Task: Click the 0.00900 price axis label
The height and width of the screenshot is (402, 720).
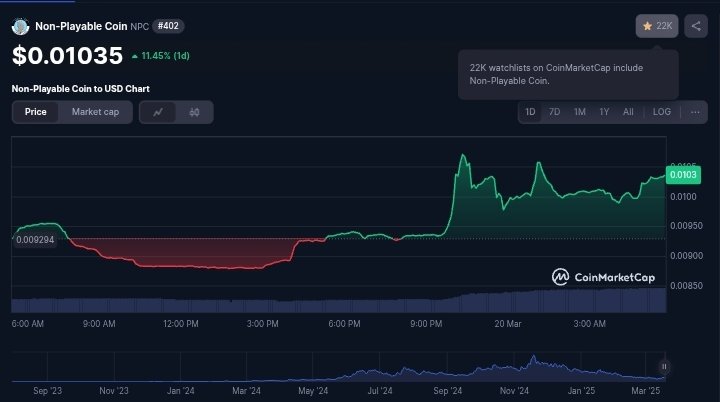Action: tap(686, 256)
